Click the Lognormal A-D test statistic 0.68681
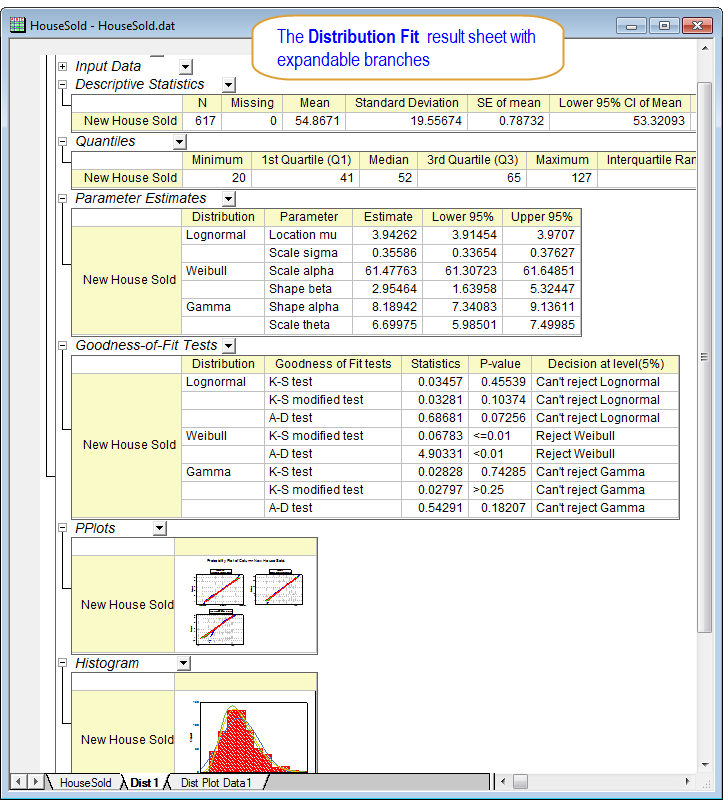Image resolution: width=723 pixels, height=800 pixels. click(435, 418)
